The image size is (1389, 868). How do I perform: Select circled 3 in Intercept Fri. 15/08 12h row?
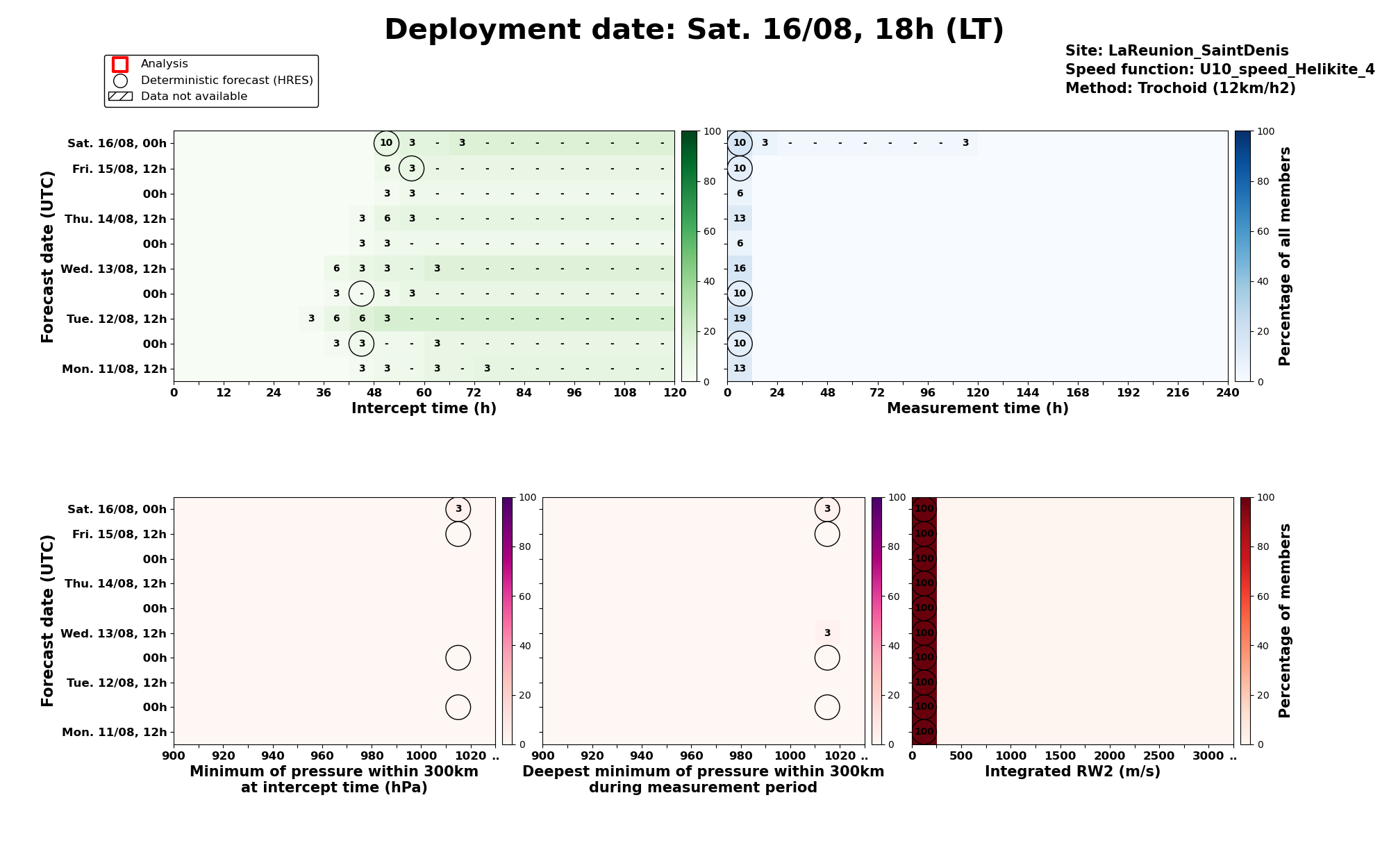(412, 168)
